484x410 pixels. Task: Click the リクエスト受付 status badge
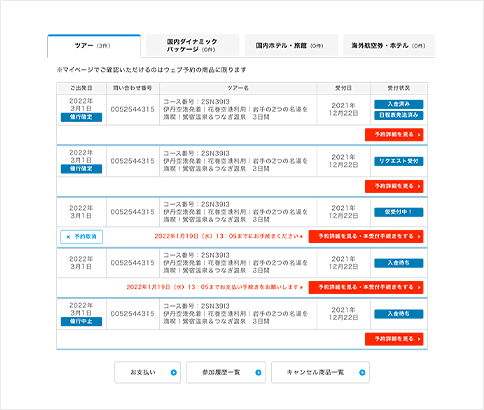pos(399,161)
